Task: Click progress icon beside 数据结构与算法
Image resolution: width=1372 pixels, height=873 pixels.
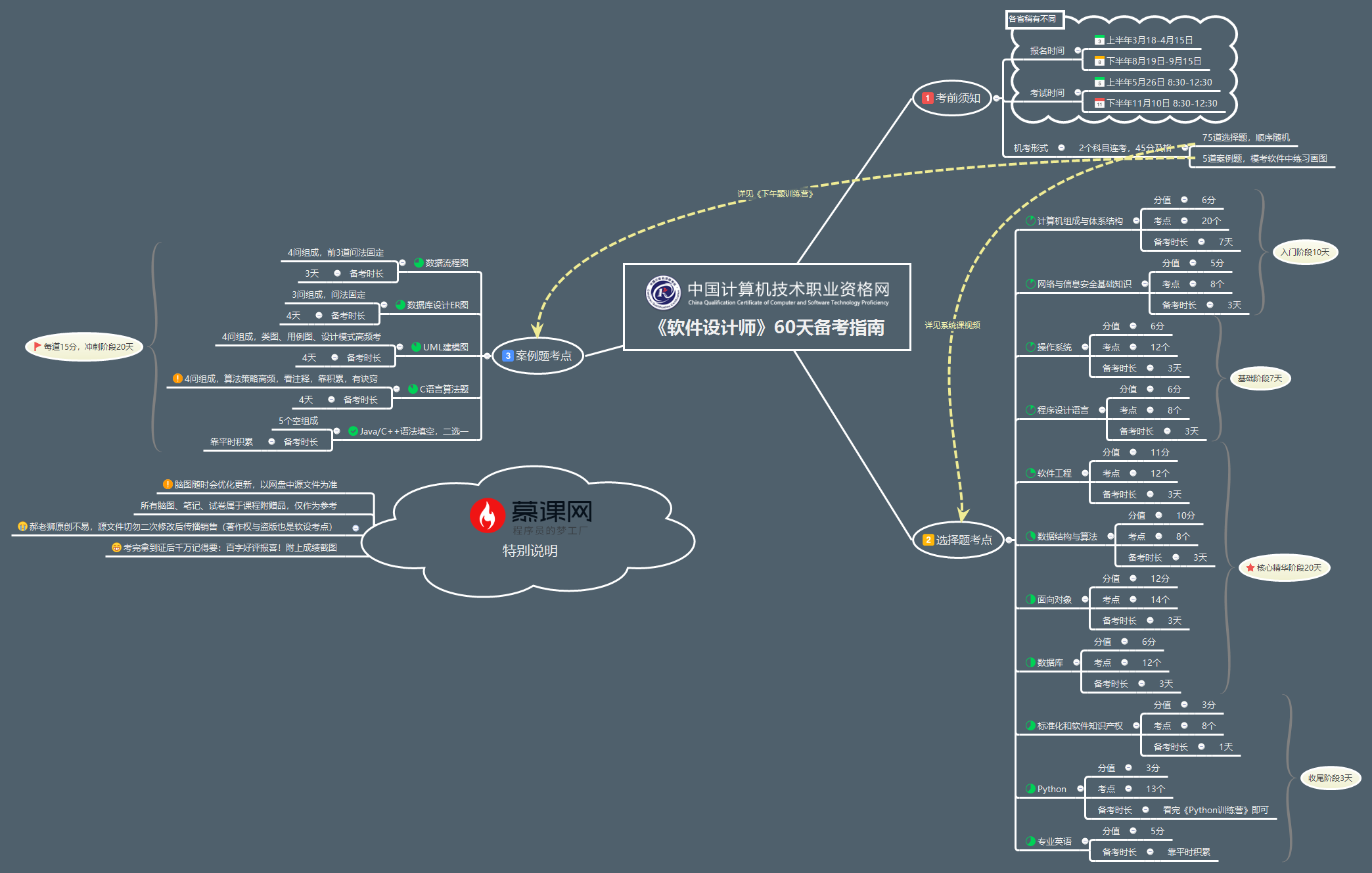Action: (x=1030, y=536)
